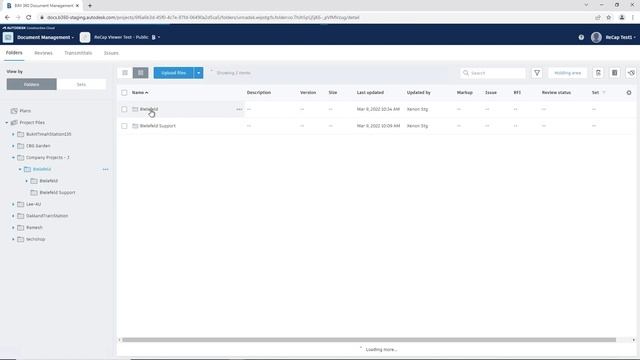Expand the techshop folder node
Viewport: 640px width, 360px height.
point(13,239)
